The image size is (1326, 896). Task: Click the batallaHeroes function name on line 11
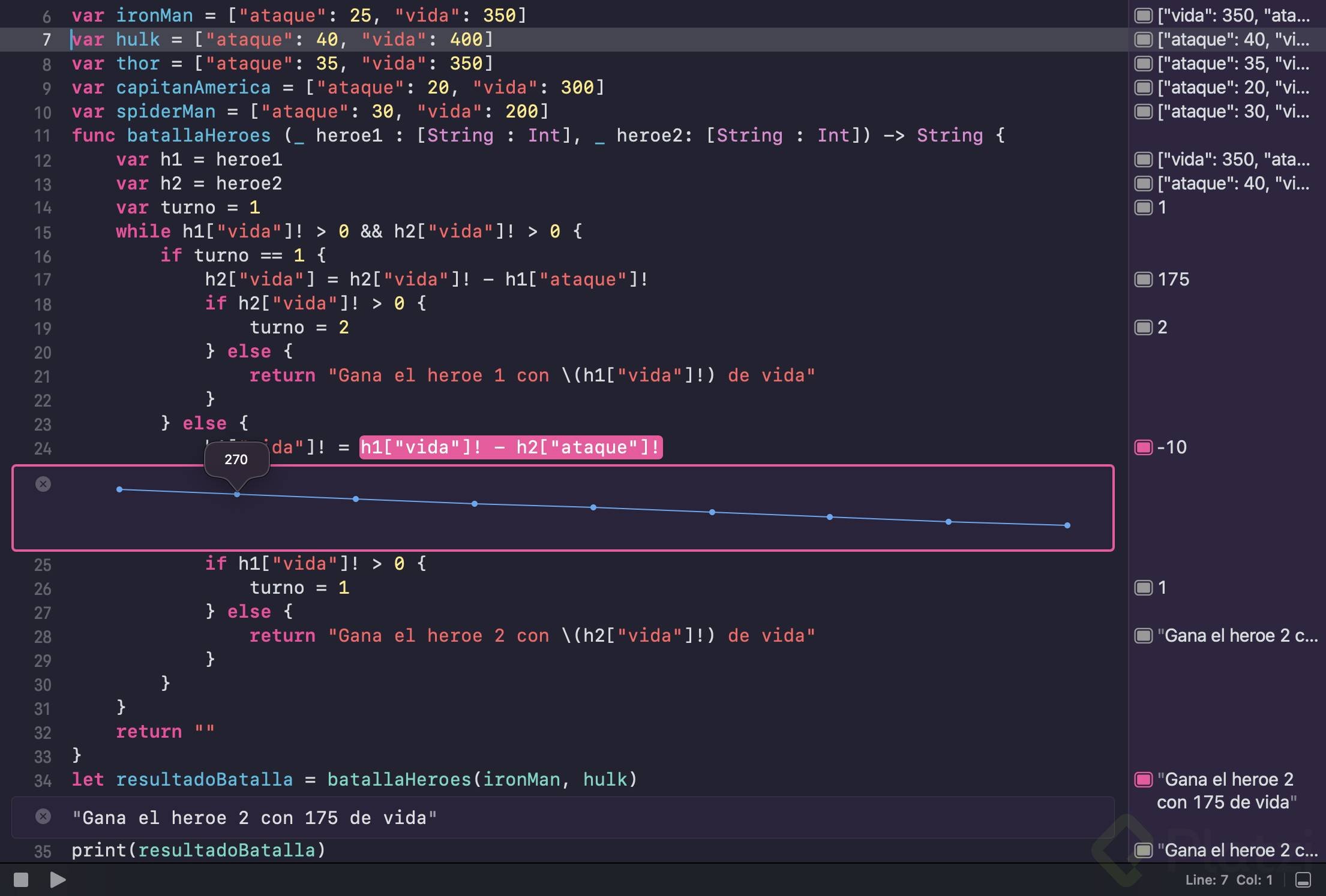(x=199, y=136)
